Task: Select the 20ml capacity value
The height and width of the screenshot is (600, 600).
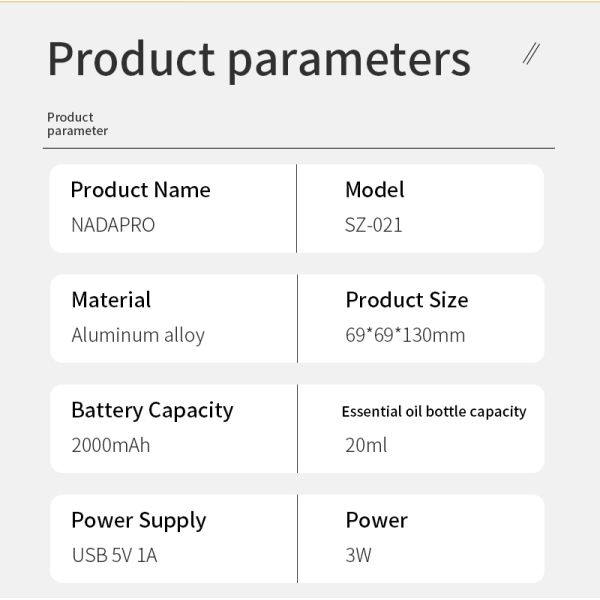Action: coord(366,445)
